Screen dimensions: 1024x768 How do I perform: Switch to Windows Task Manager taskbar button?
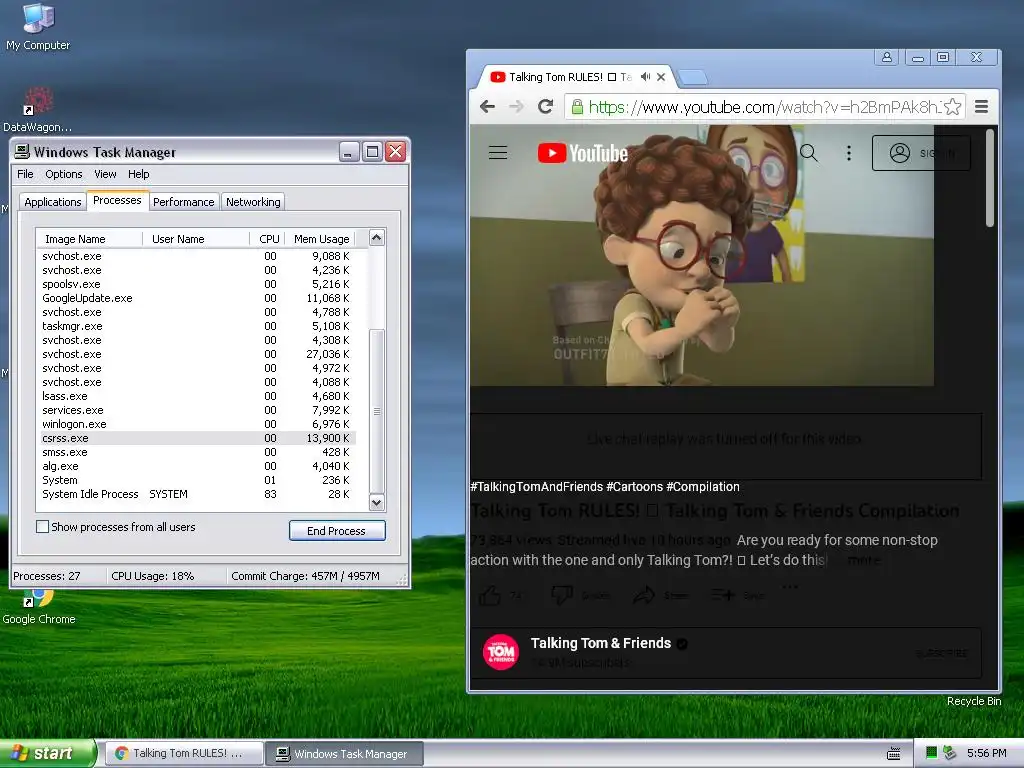coord(345,754)
